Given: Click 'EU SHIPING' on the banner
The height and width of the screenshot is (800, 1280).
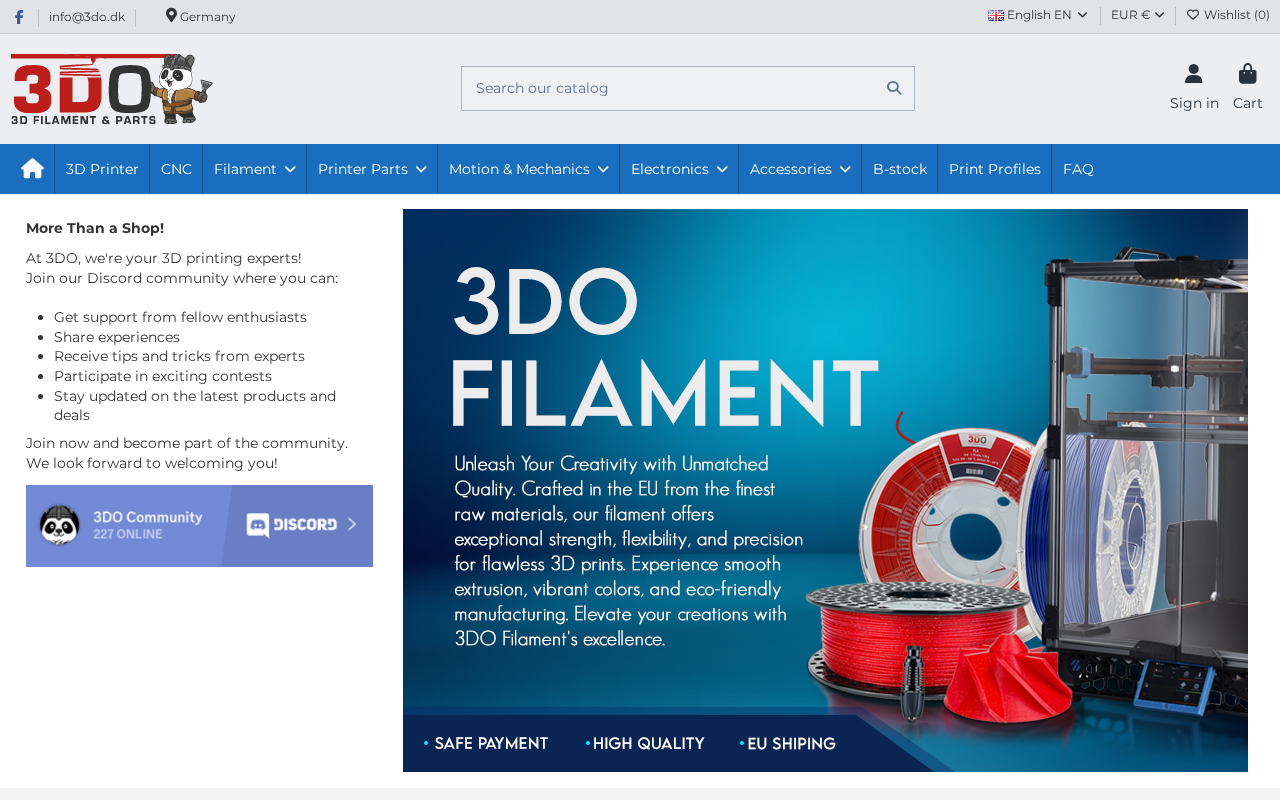Looking at the screenshot, I should click(791, 743).
